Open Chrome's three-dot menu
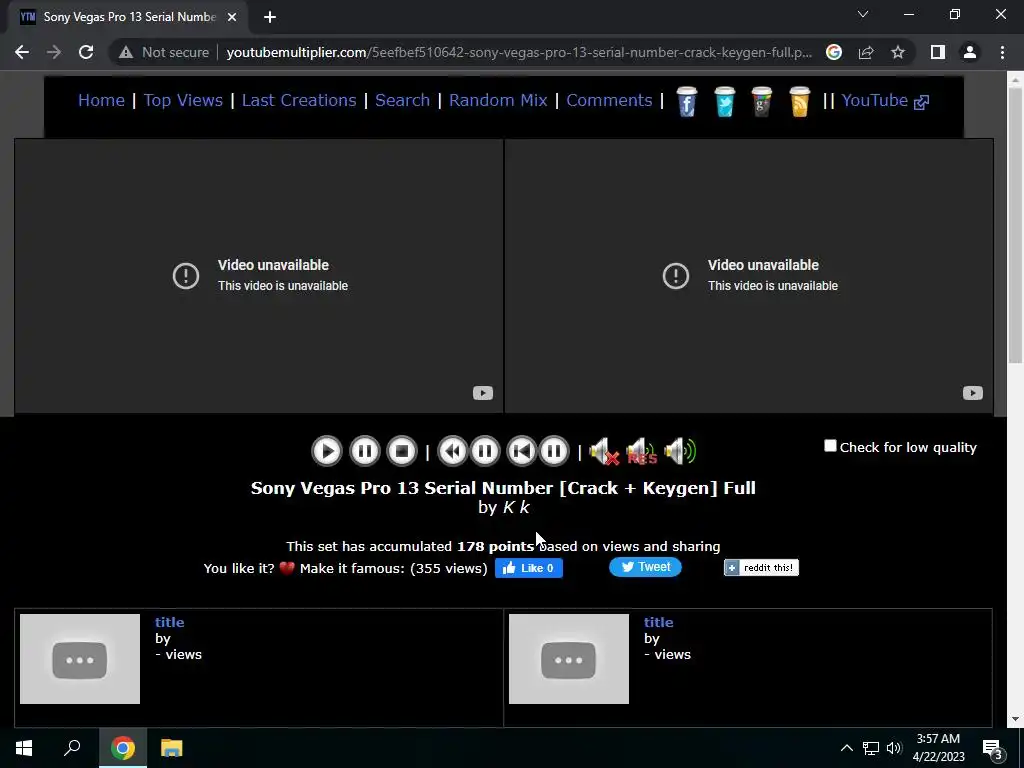1024x768 pixels. [x=1002, y=52]
